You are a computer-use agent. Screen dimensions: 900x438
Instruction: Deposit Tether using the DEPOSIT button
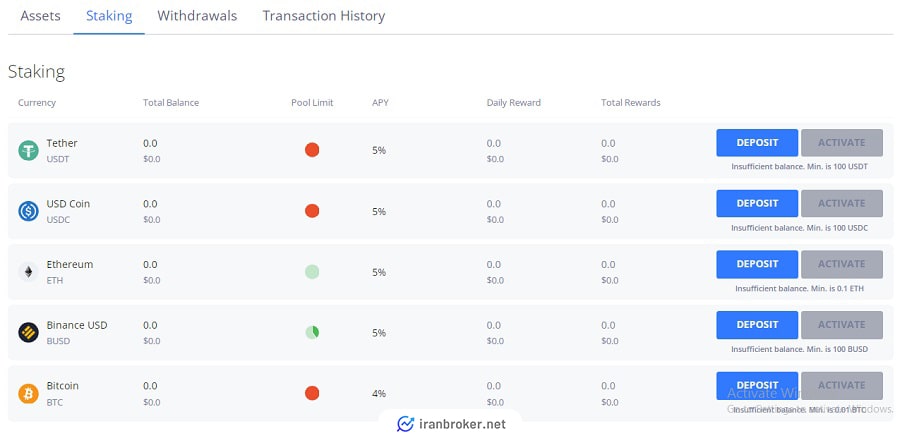tap(757, 143)
